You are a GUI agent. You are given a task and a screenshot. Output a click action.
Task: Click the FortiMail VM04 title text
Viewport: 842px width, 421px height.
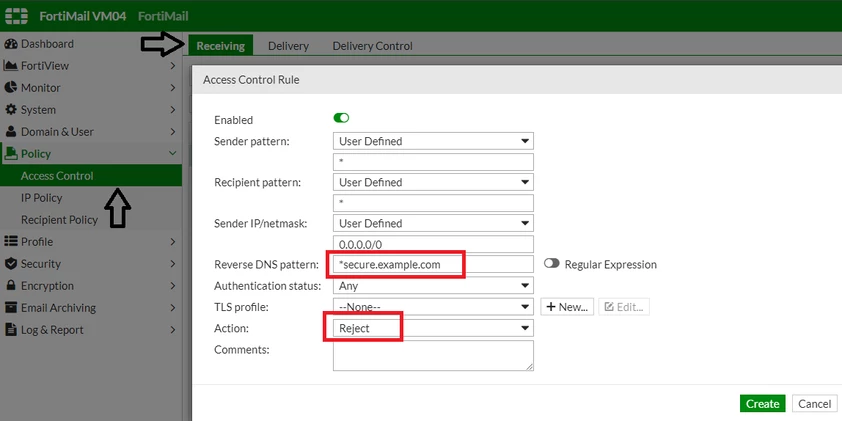click(x=83, y=16)
